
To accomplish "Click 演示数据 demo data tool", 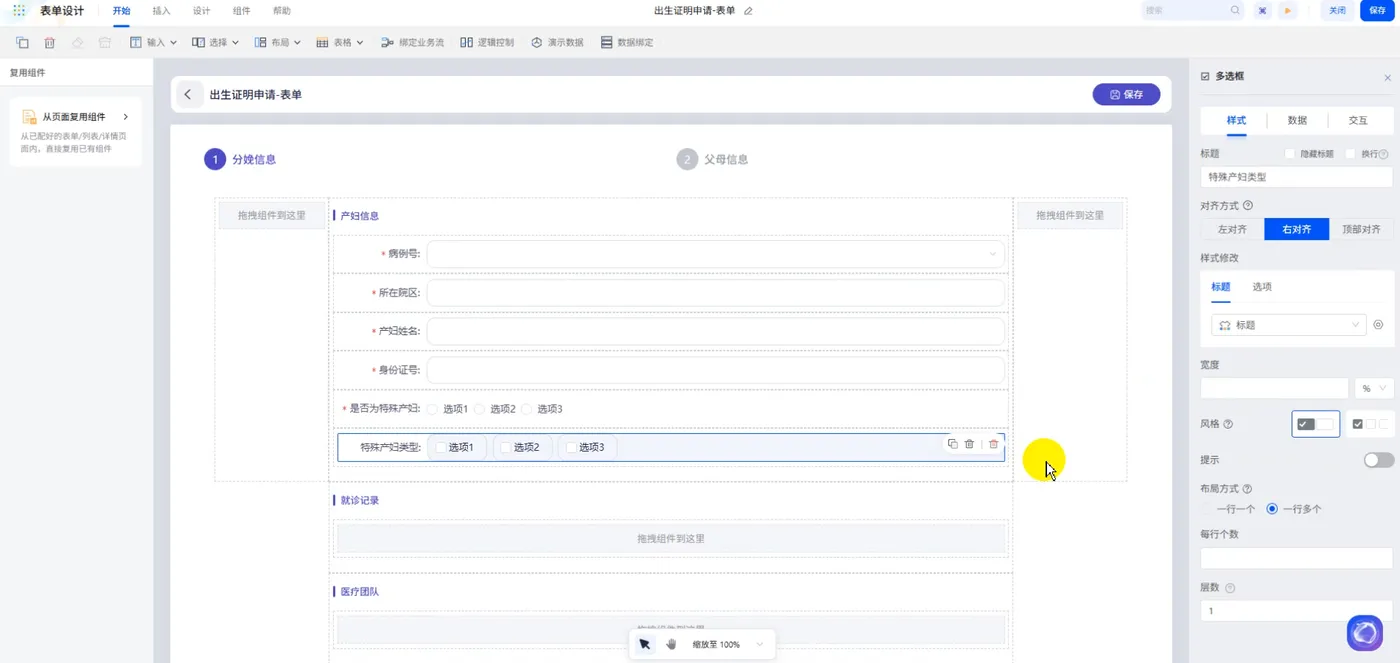I will (x=557, y=43).
